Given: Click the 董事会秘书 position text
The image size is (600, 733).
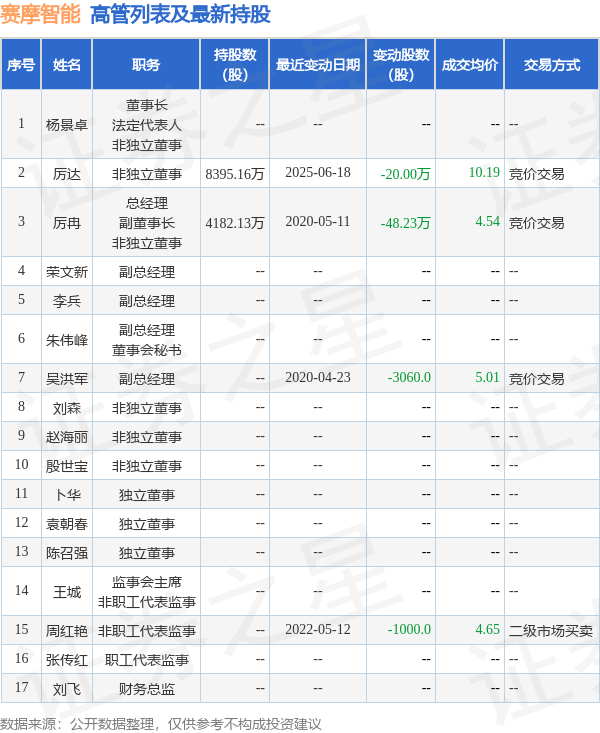Looking at the screenshot, I should coord(146,350).
